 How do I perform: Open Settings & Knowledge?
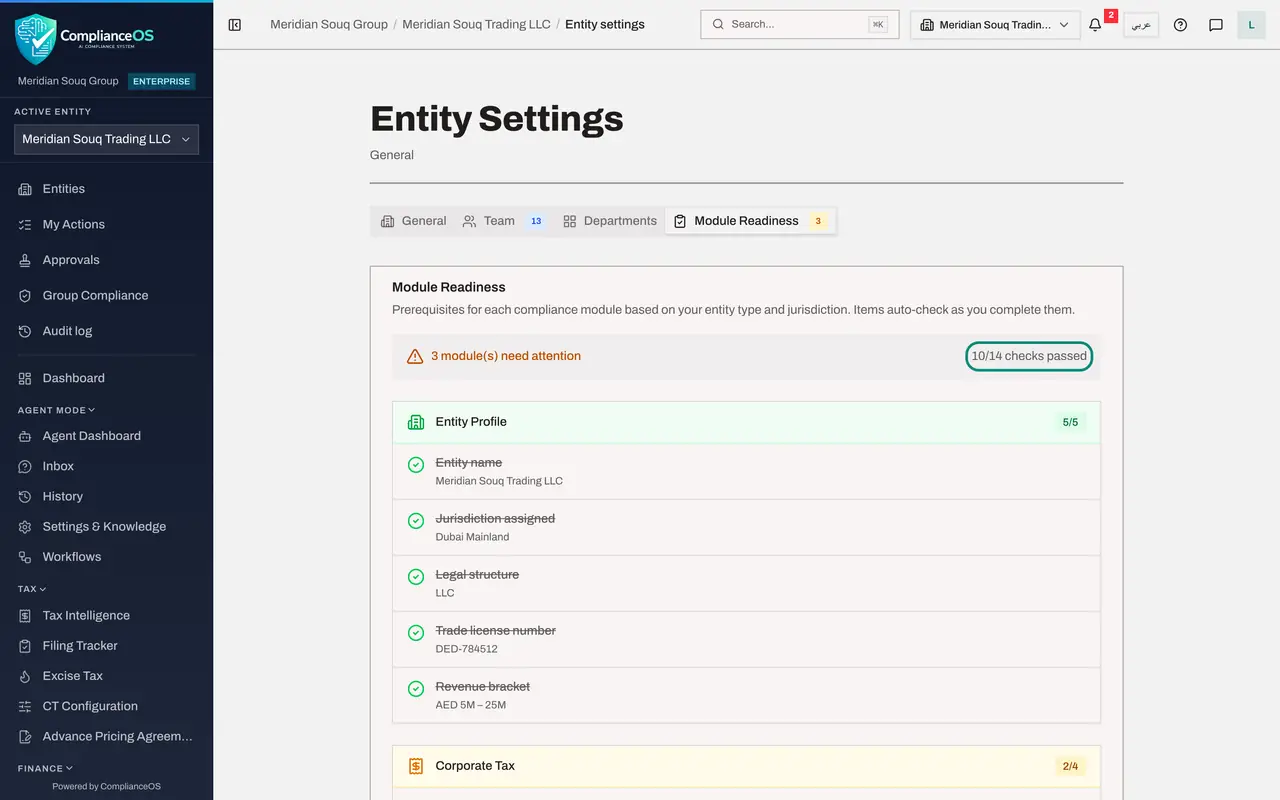pyautogui.click(x=106, y=527)
